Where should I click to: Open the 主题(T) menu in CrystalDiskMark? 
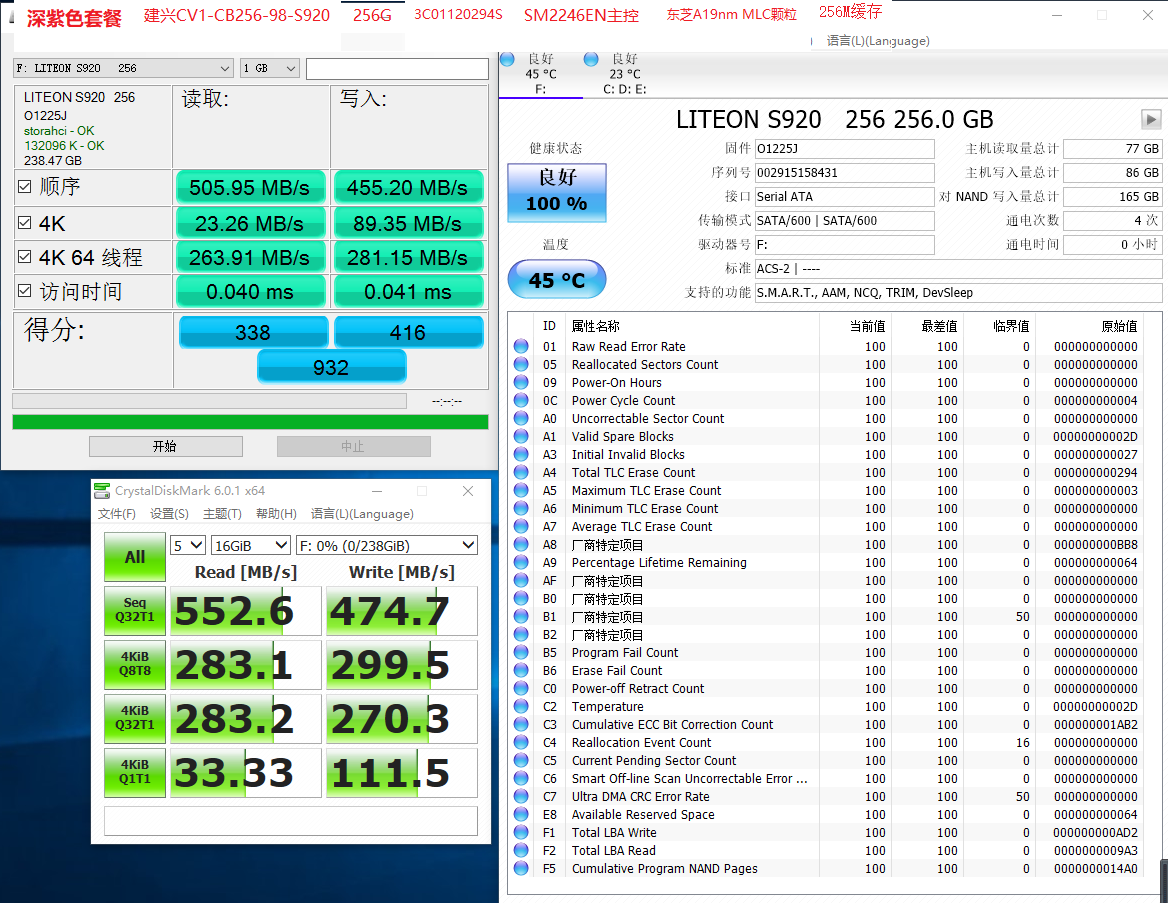tap(222, 514)
